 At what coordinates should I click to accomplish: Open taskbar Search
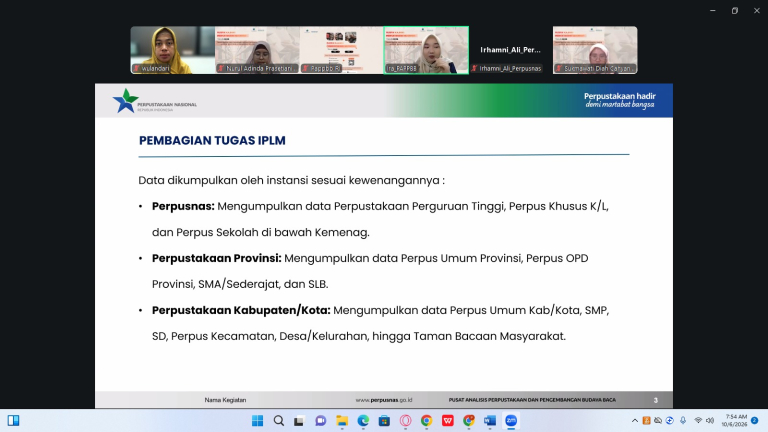tap(279, 421)
